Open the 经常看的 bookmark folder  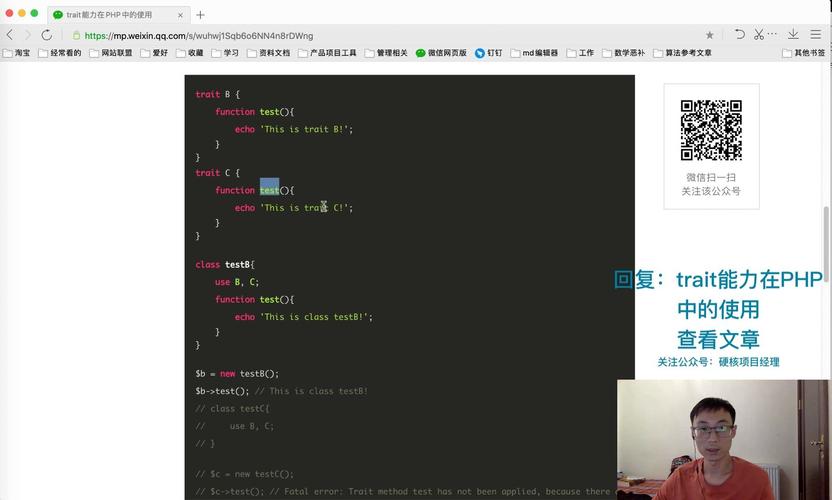point(59,53)
